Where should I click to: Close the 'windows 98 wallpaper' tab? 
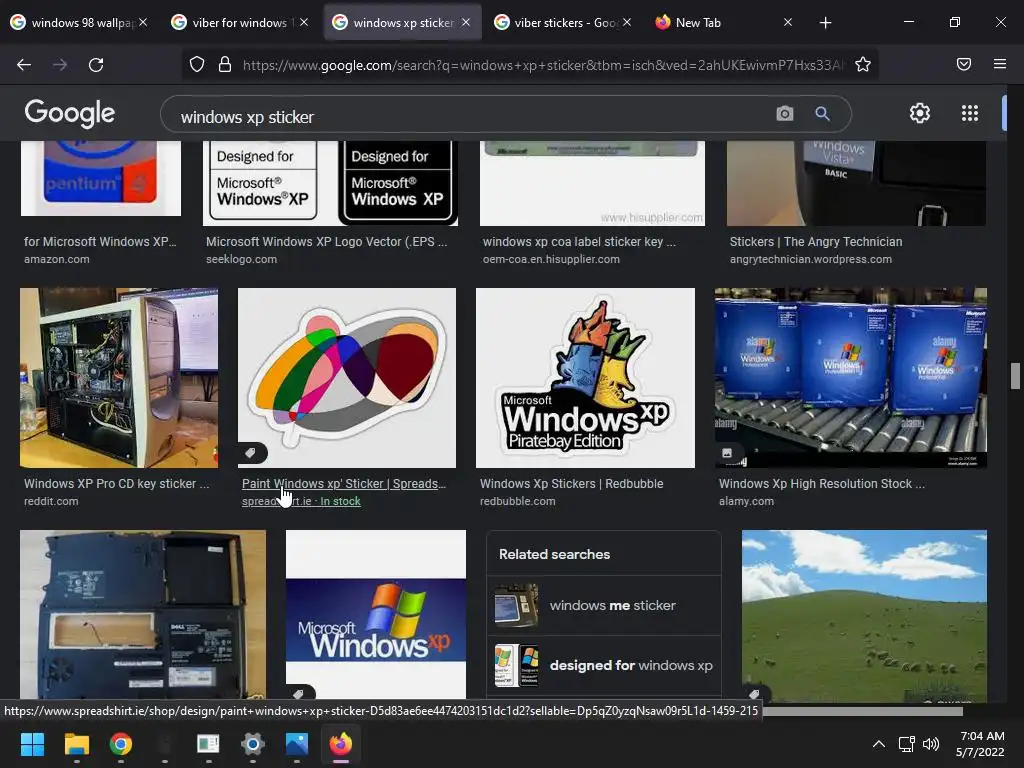(143, 22)
